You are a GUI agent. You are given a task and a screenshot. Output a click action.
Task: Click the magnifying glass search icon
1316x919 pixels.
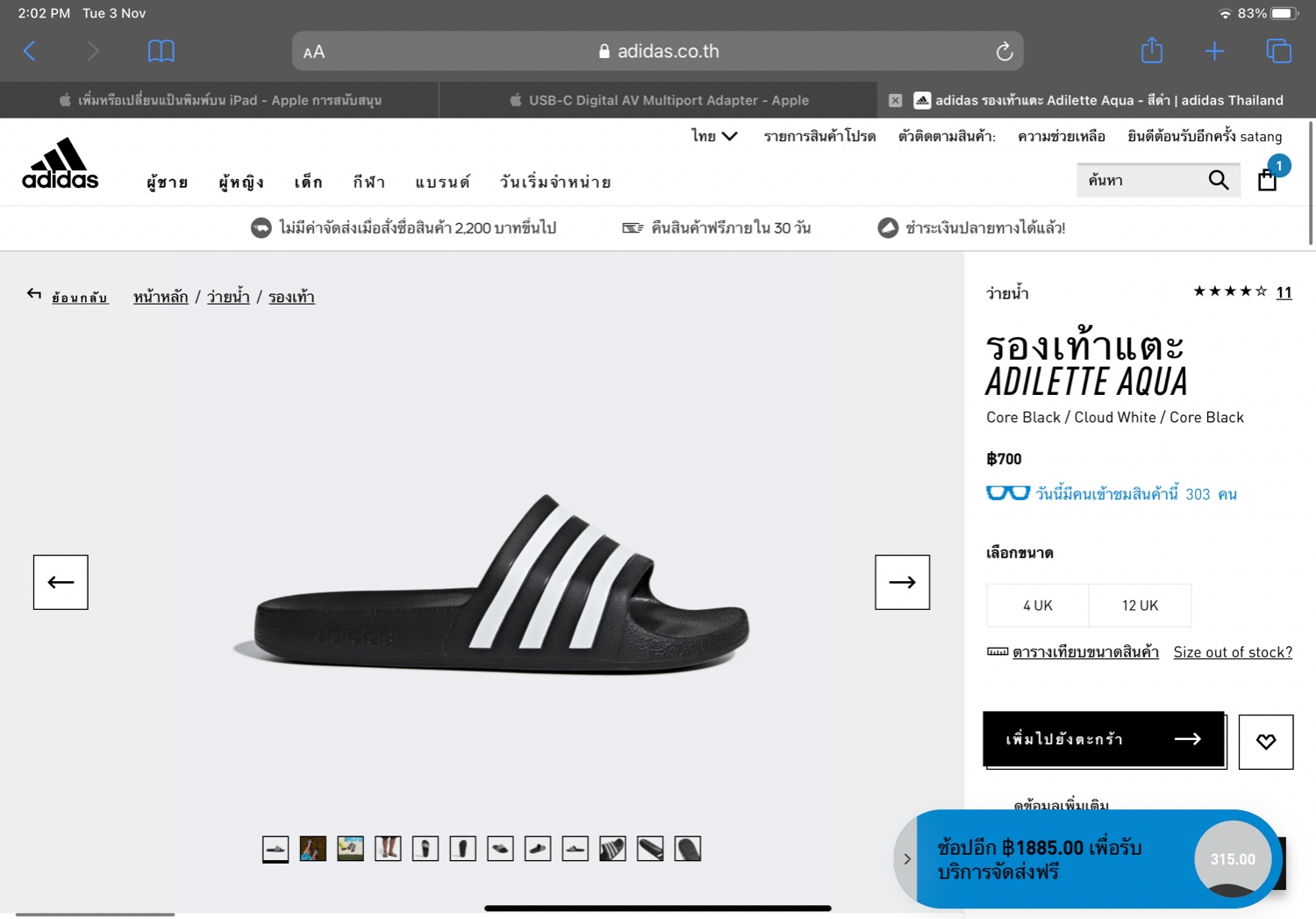pos(1219,180)
